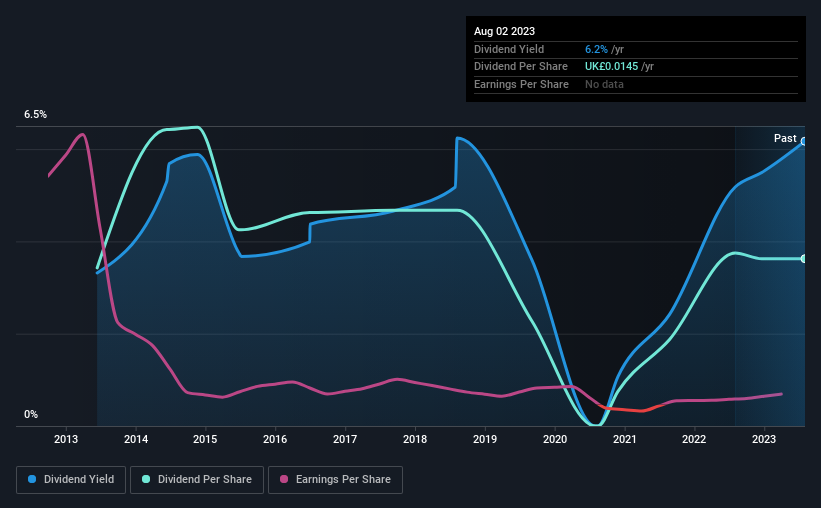Toggle the Dividend Per Share legend button
The width and height of the screenshot is (821, 508).
point(197,480)
